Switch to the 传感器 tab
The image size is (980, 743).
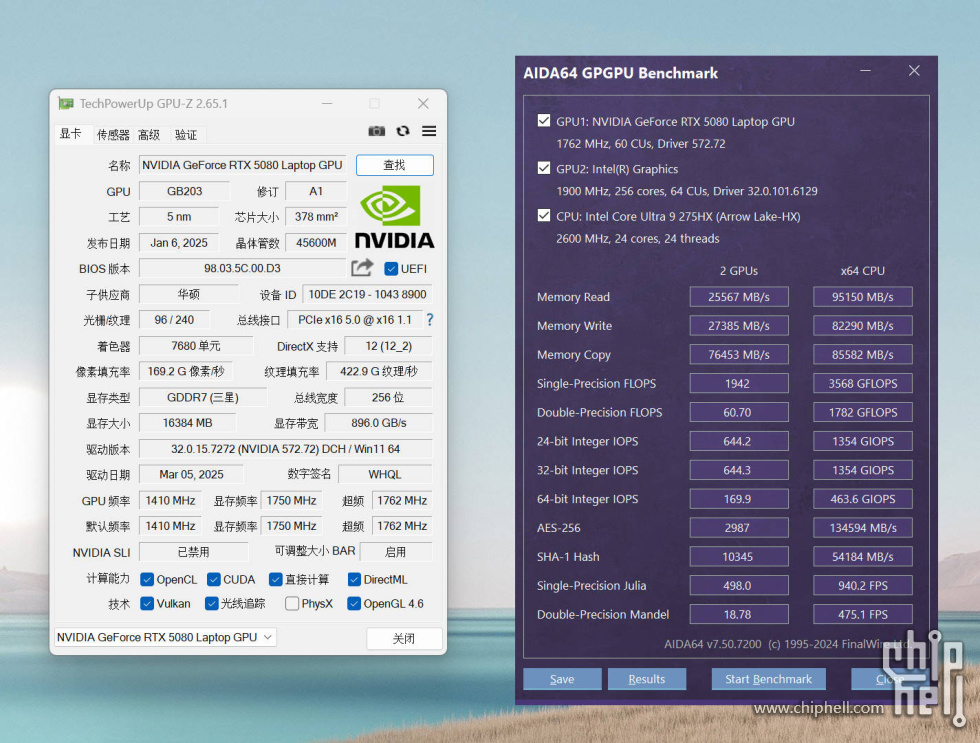click(x=112, y=134)
